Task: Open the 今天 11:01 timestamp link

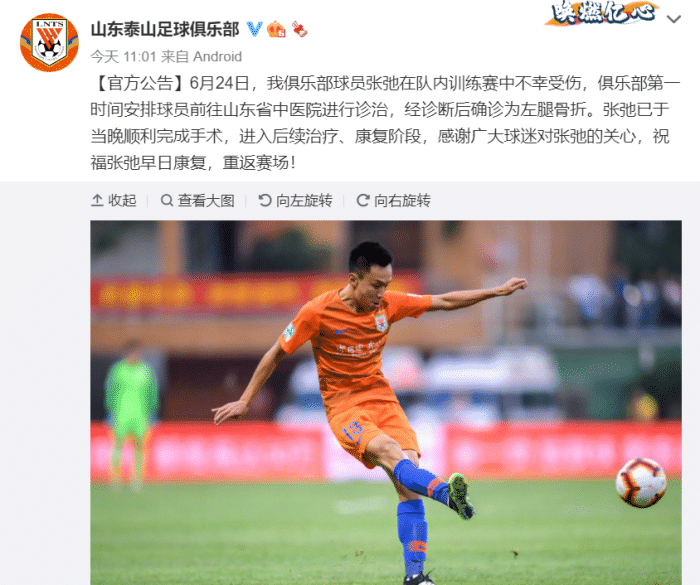Action: (x=123, y=57)
